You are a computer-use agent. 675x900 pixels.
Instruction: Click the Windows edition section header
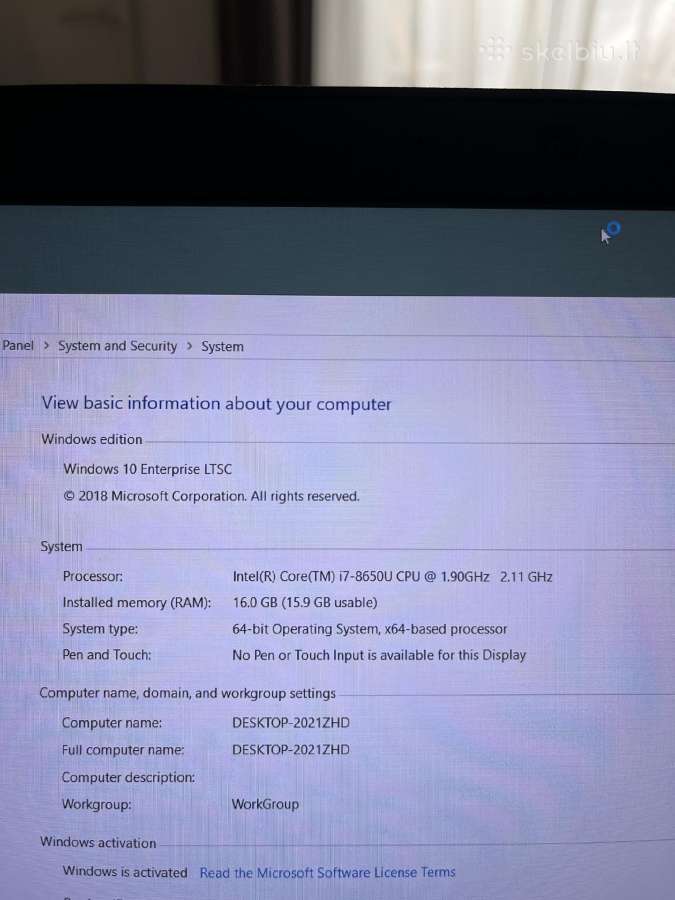coord(92,439)
